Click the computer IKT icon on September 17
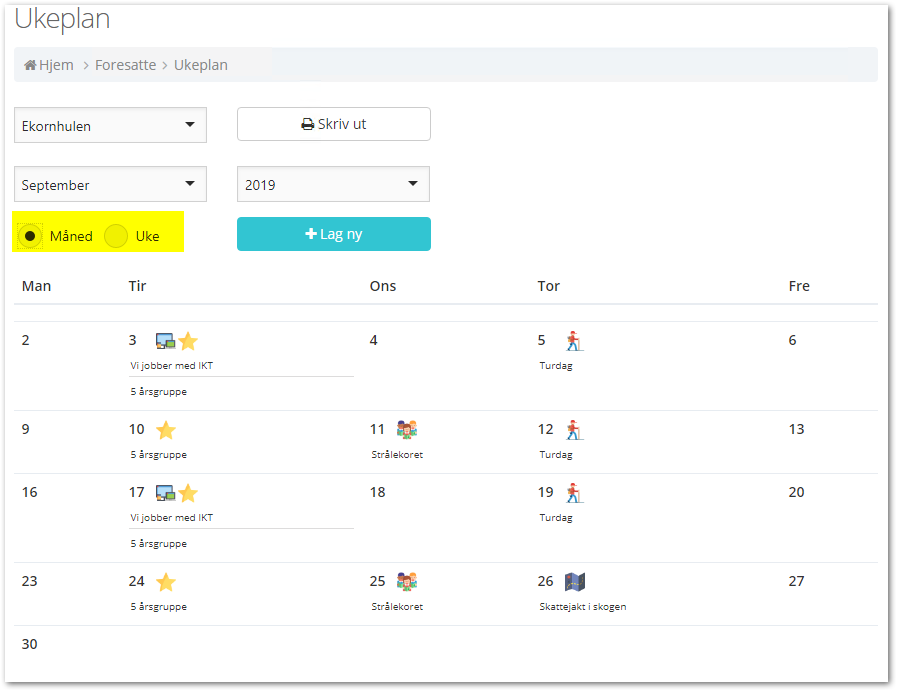 pos(165,492)
